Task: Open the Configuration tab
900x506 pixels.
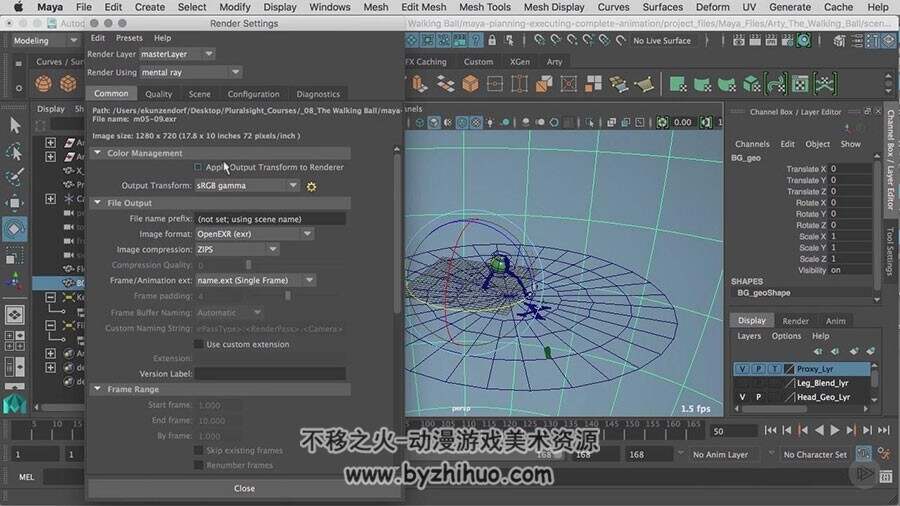Action: tap(253, 94)
